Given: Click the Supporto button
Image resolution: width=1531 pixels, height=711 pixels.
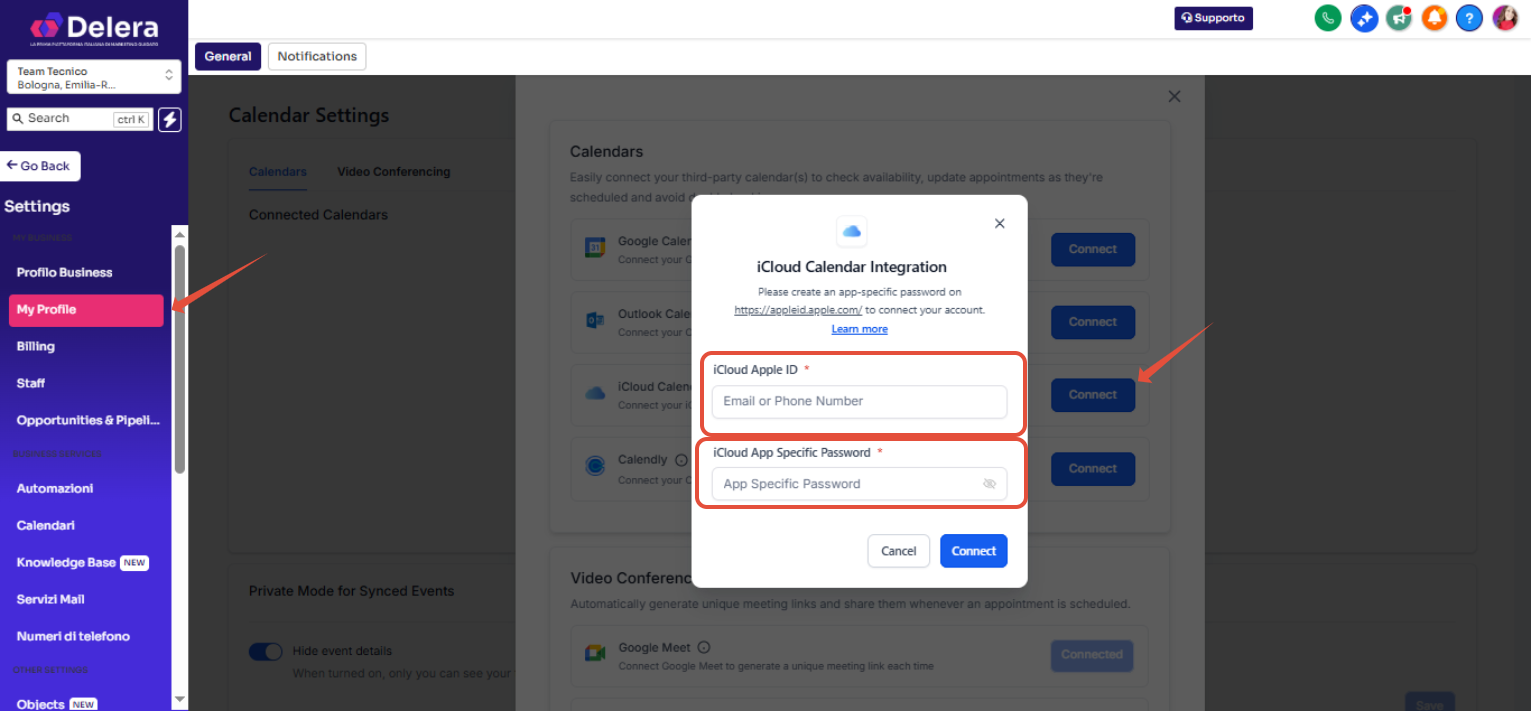Looking at the screenshot, I should coord(1213,18).
